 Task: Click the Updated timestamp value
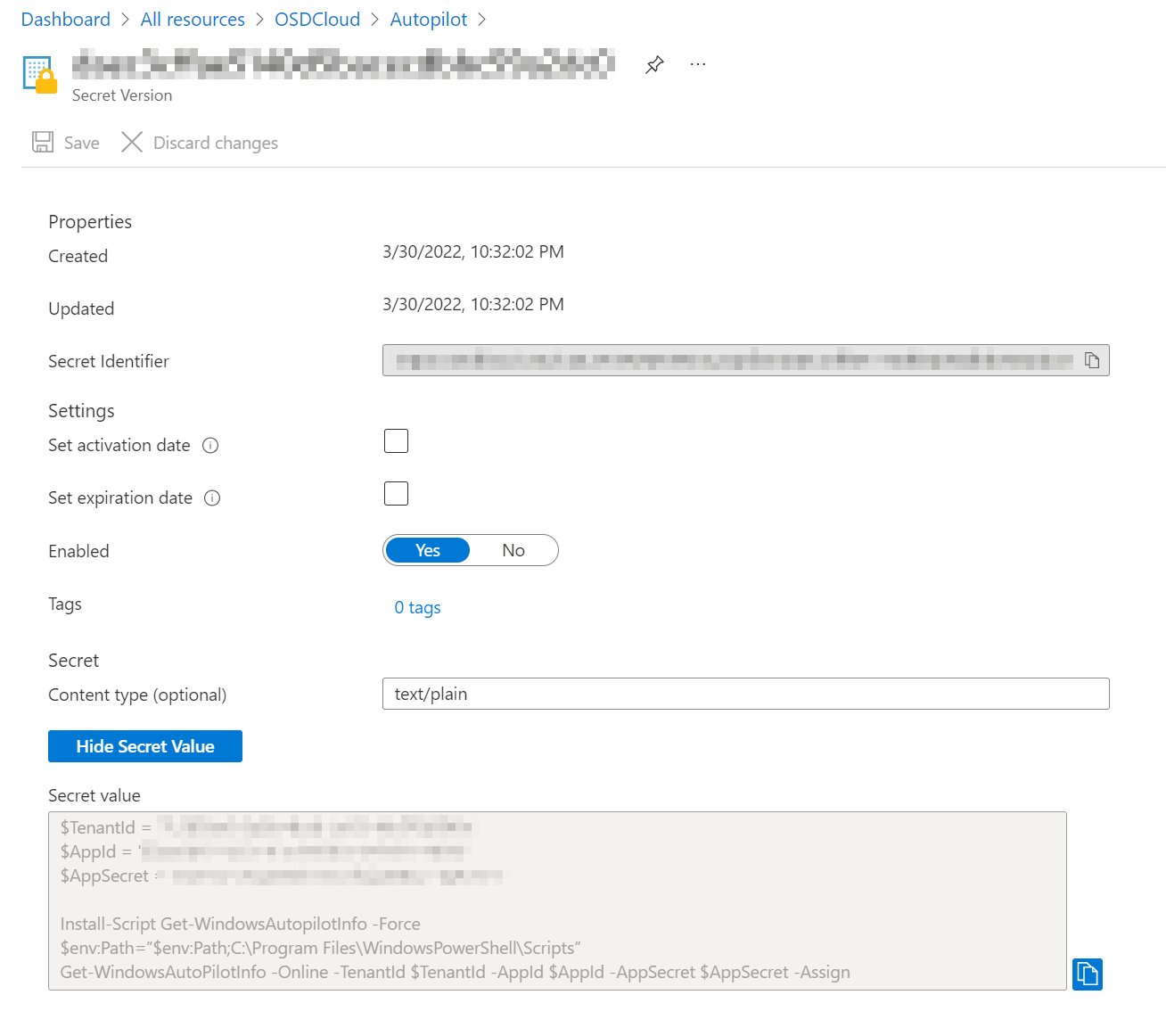pos(473,304)
